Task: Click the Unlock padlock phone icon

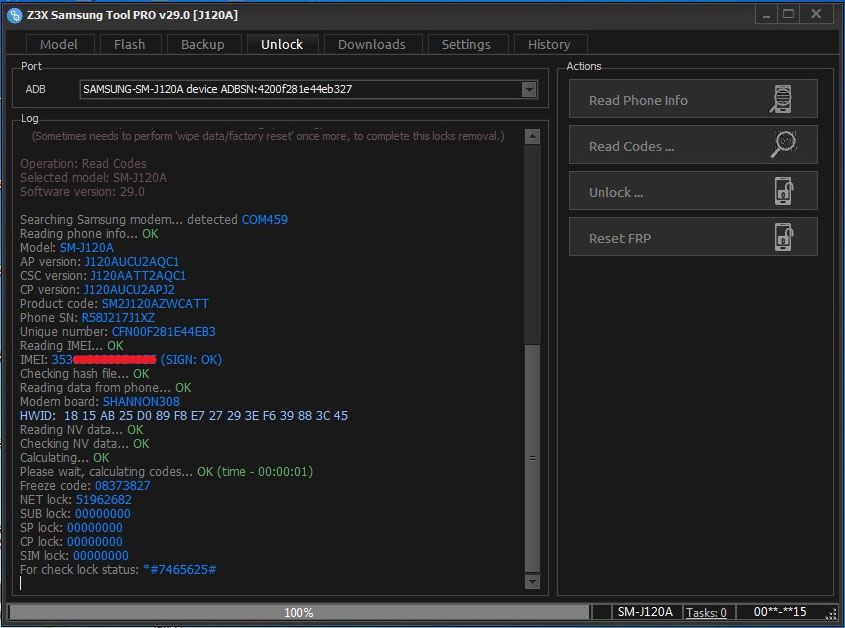Action: point(784,191)
